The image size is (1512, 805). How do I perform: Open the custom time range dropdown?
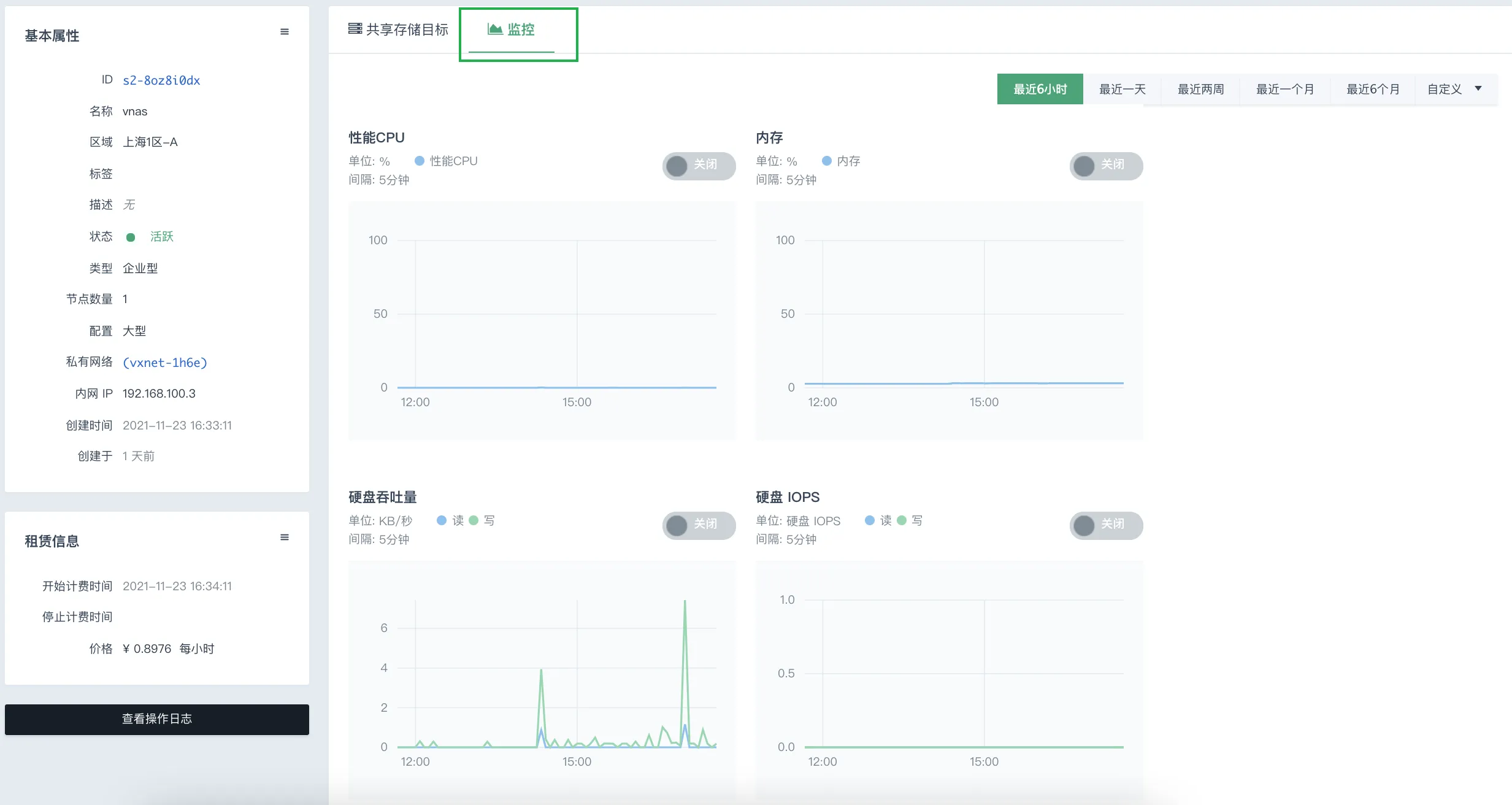1455,89
